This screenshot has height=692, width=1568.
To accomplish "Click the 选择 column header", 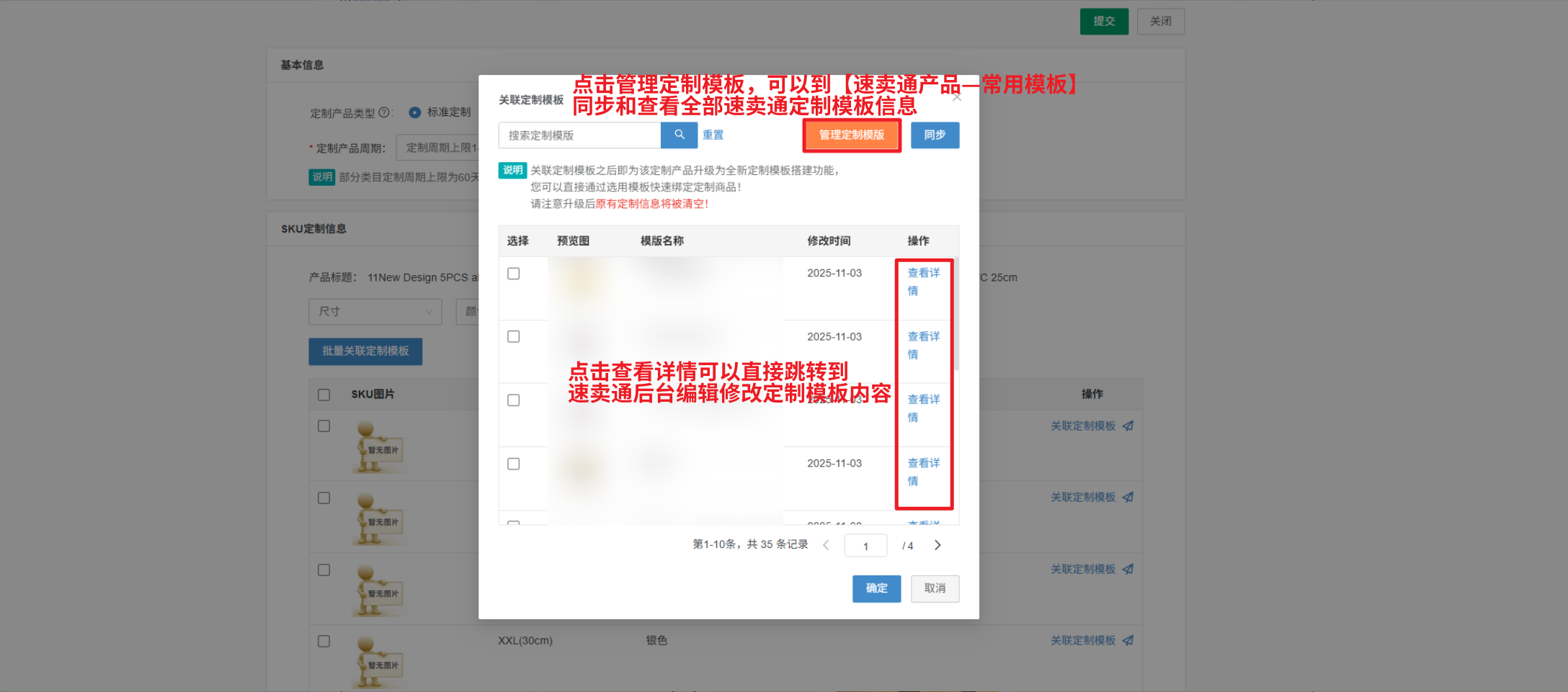I will pos(517,241).
